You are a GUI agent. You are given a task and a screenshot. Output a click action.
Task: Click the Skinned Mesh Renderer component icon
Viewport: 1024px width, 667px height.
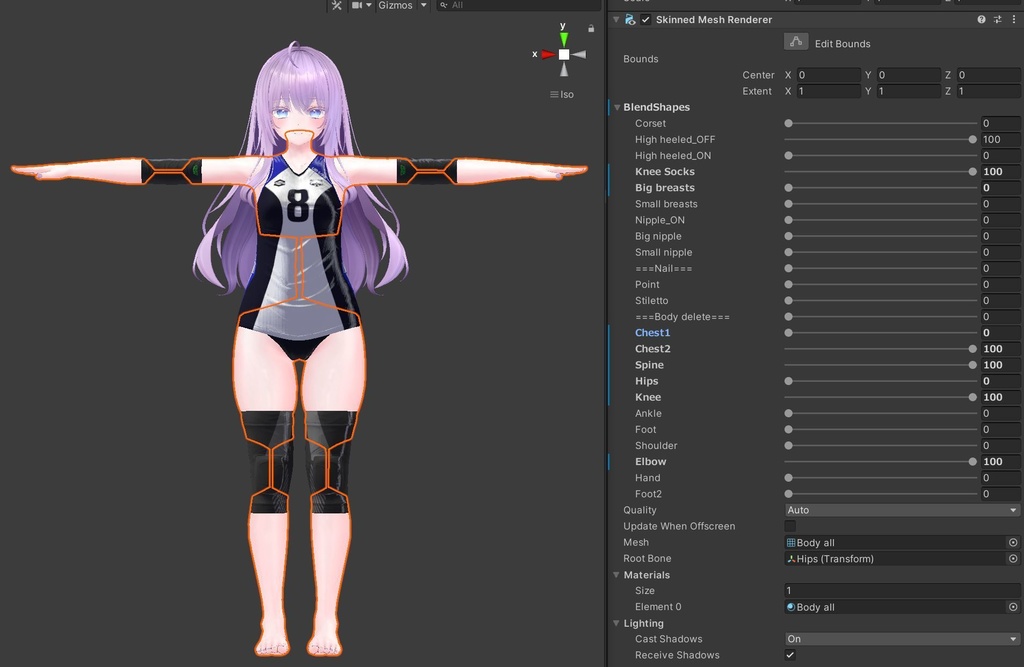(630, 20)
